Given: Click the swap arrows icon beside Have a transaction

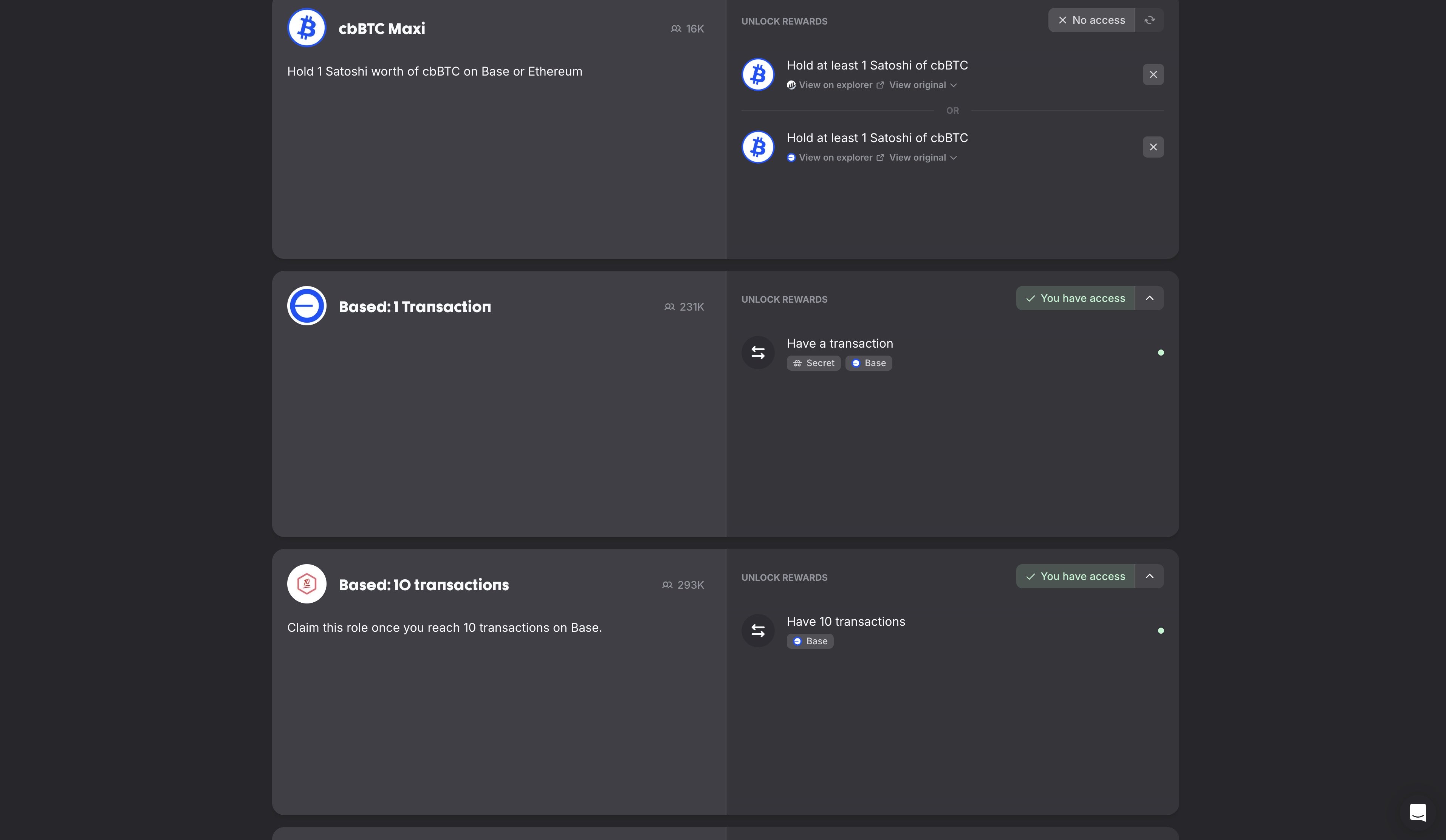Looking at the screenshot, I should coord(758,352).
